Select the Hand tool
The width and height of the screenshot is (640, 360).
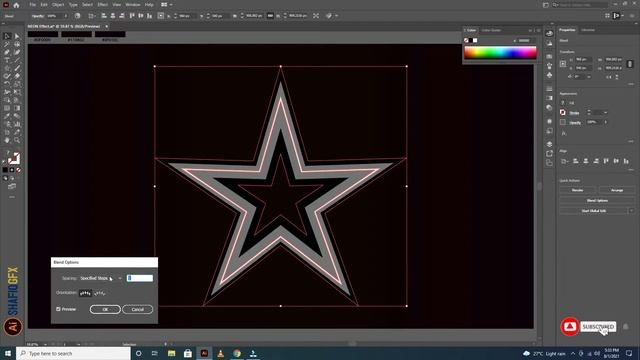[x=7, y=140]
